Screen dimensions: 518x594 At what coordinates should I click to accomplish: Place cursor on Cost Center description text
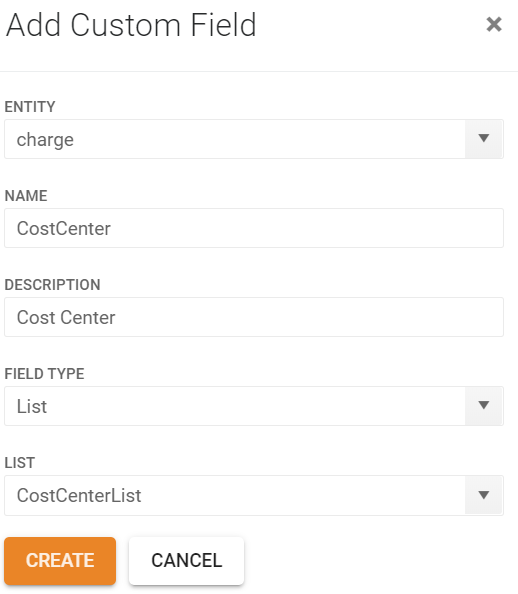[66, 317]
